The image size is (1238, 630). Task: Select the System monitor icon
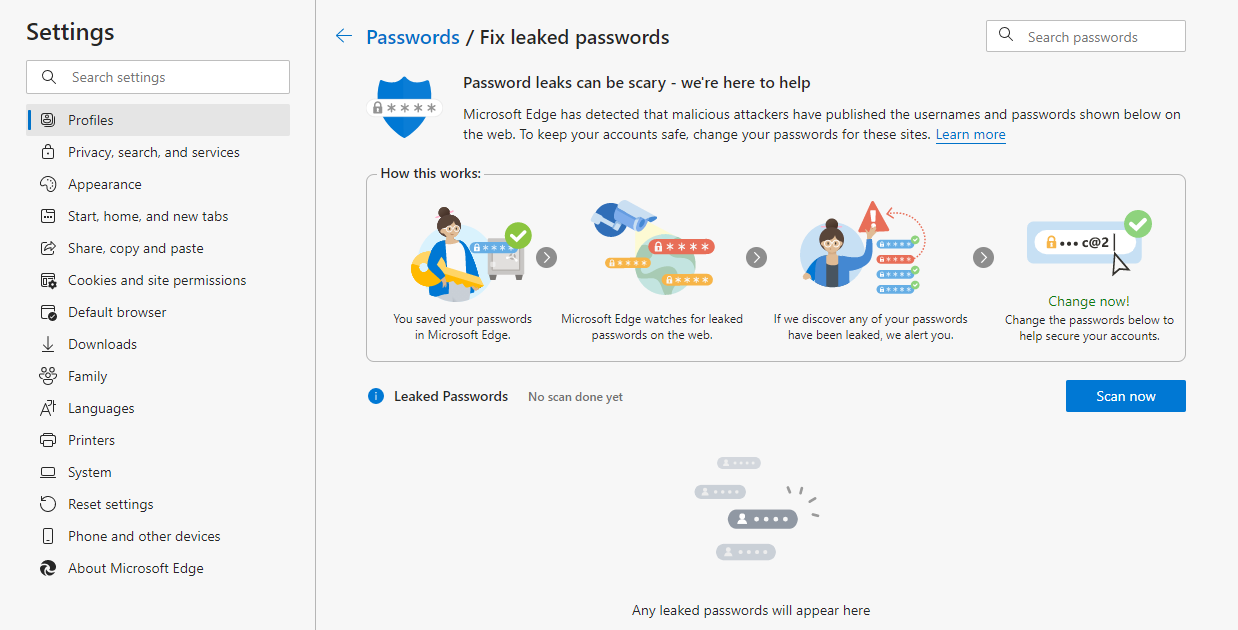(x=48, y=471)
